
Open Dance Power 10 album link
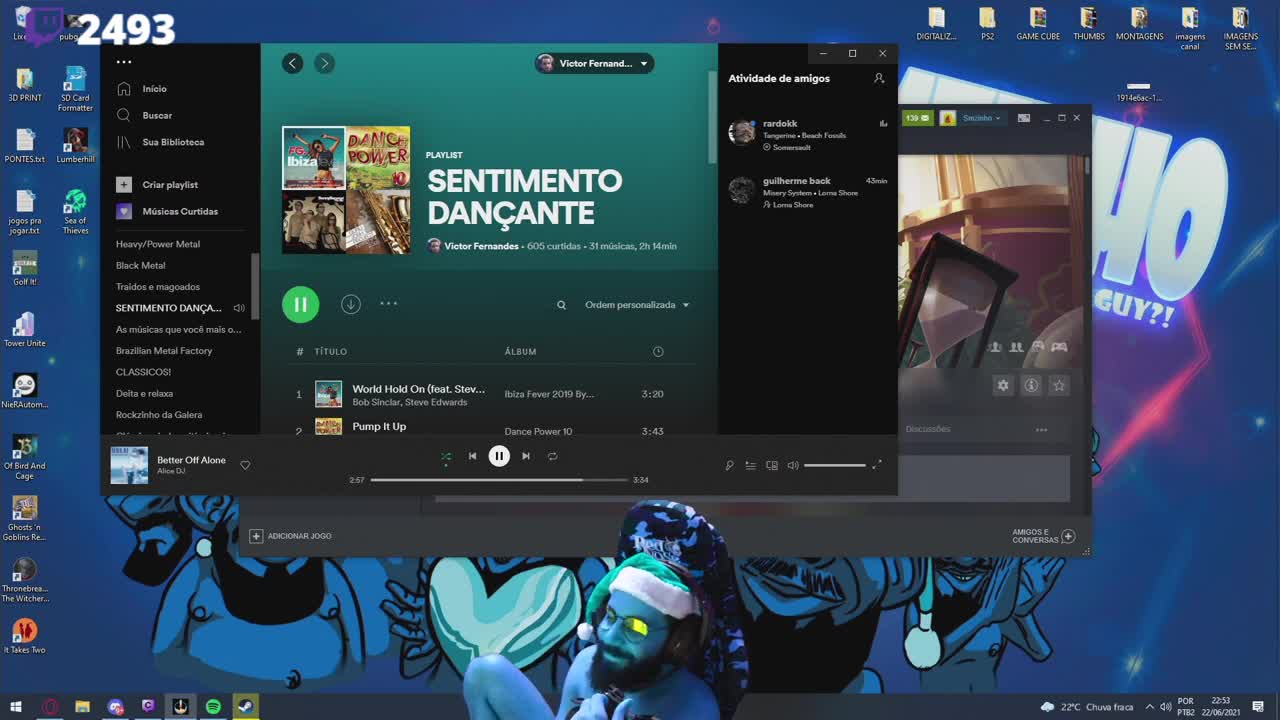(x=538, y=431)
